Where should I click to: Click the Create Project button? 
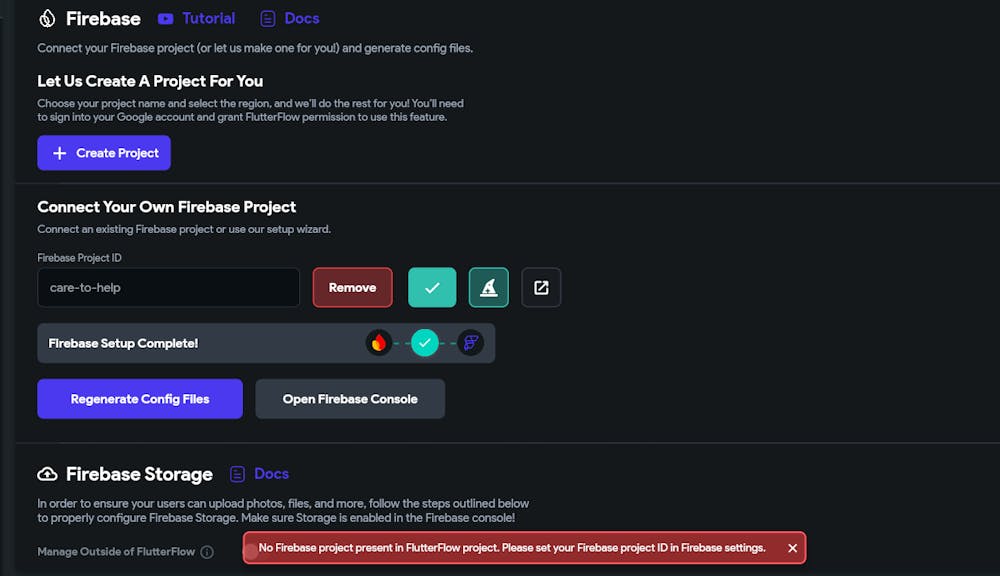[104, 153]
